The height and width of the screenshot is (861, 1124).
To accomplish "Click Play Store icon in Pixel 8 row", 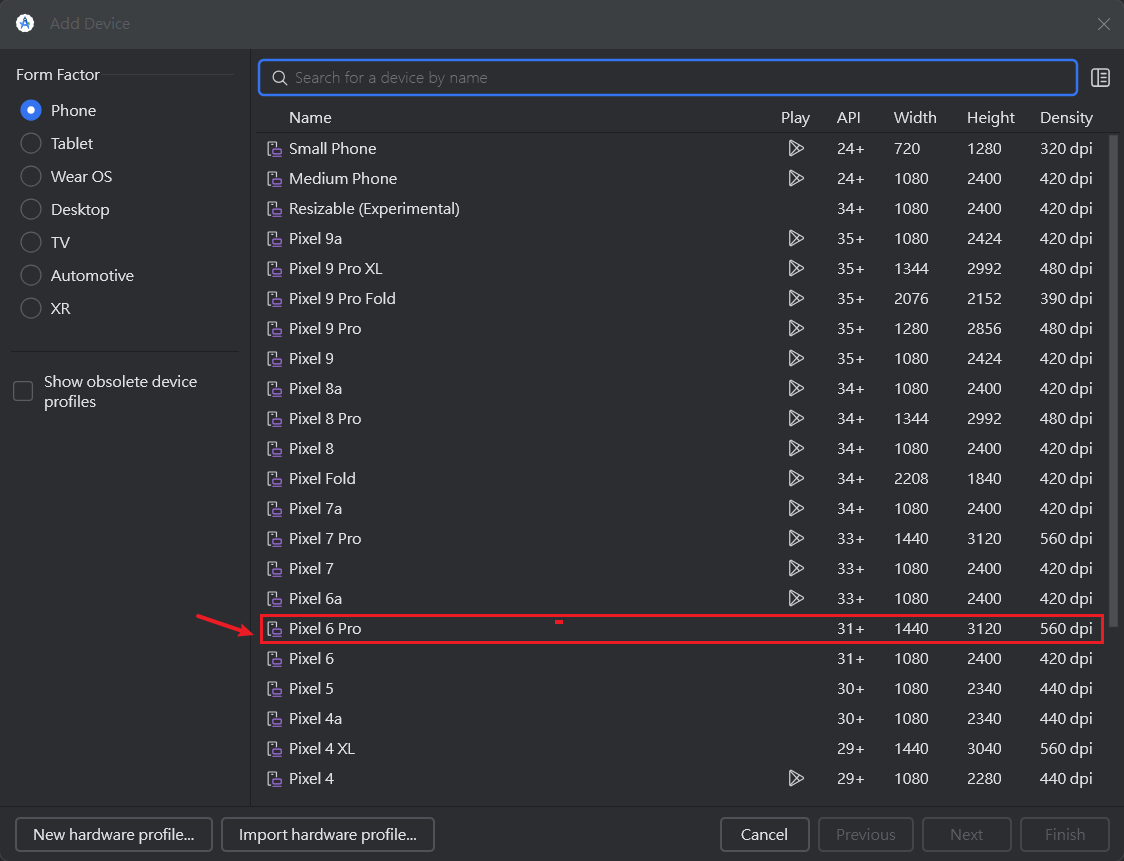I will [x=796, y=449].
